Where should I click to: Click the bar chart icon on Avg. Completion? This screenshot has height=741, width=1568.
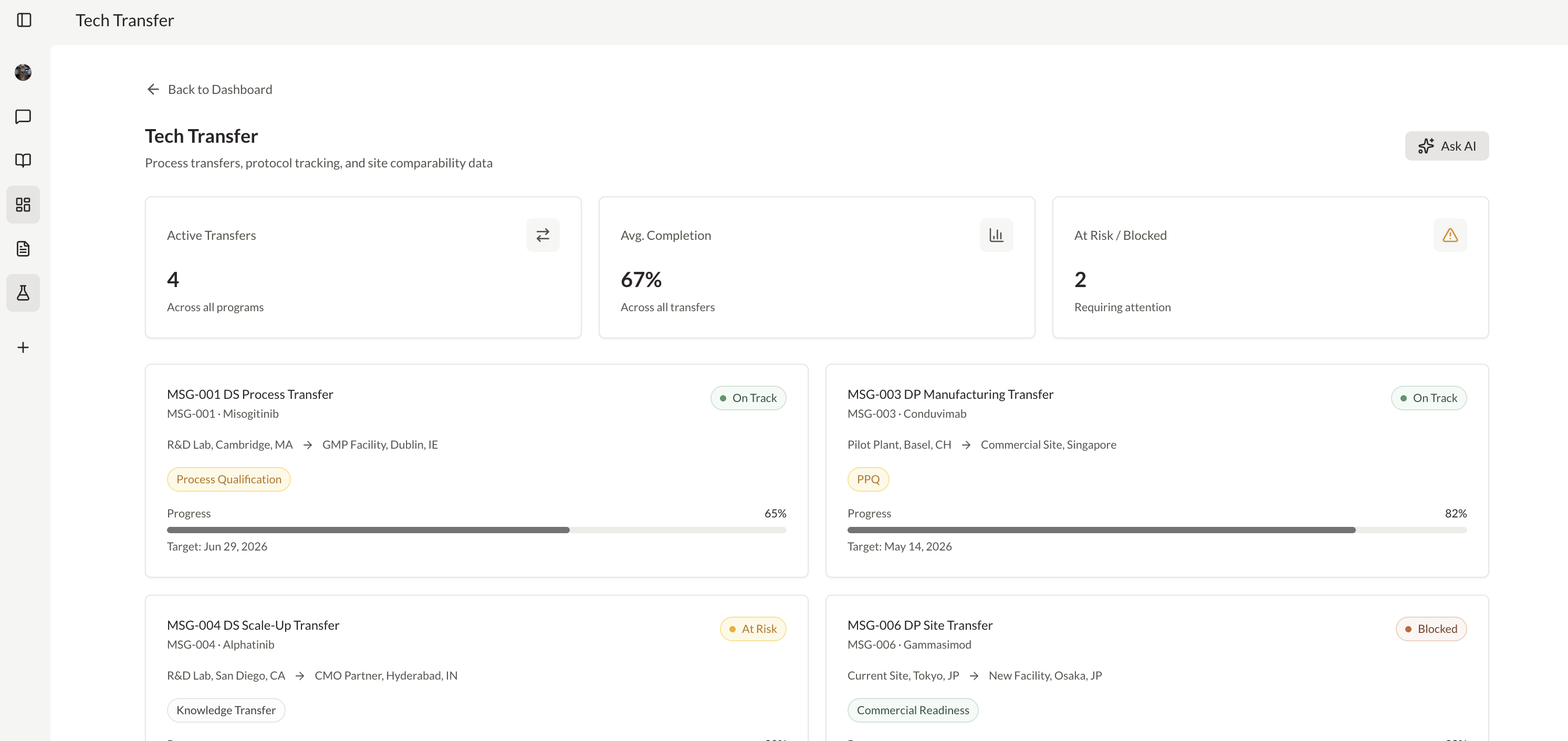pyautogui.click(x=996, y=235)
